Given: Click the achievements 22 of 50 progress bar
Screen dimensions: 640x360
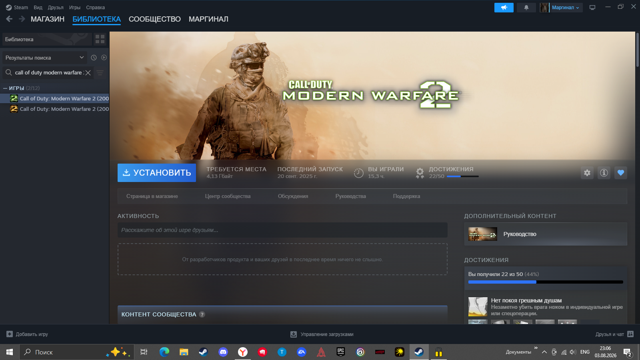Looking at the screenshot, I should click(x=545, y=282).
